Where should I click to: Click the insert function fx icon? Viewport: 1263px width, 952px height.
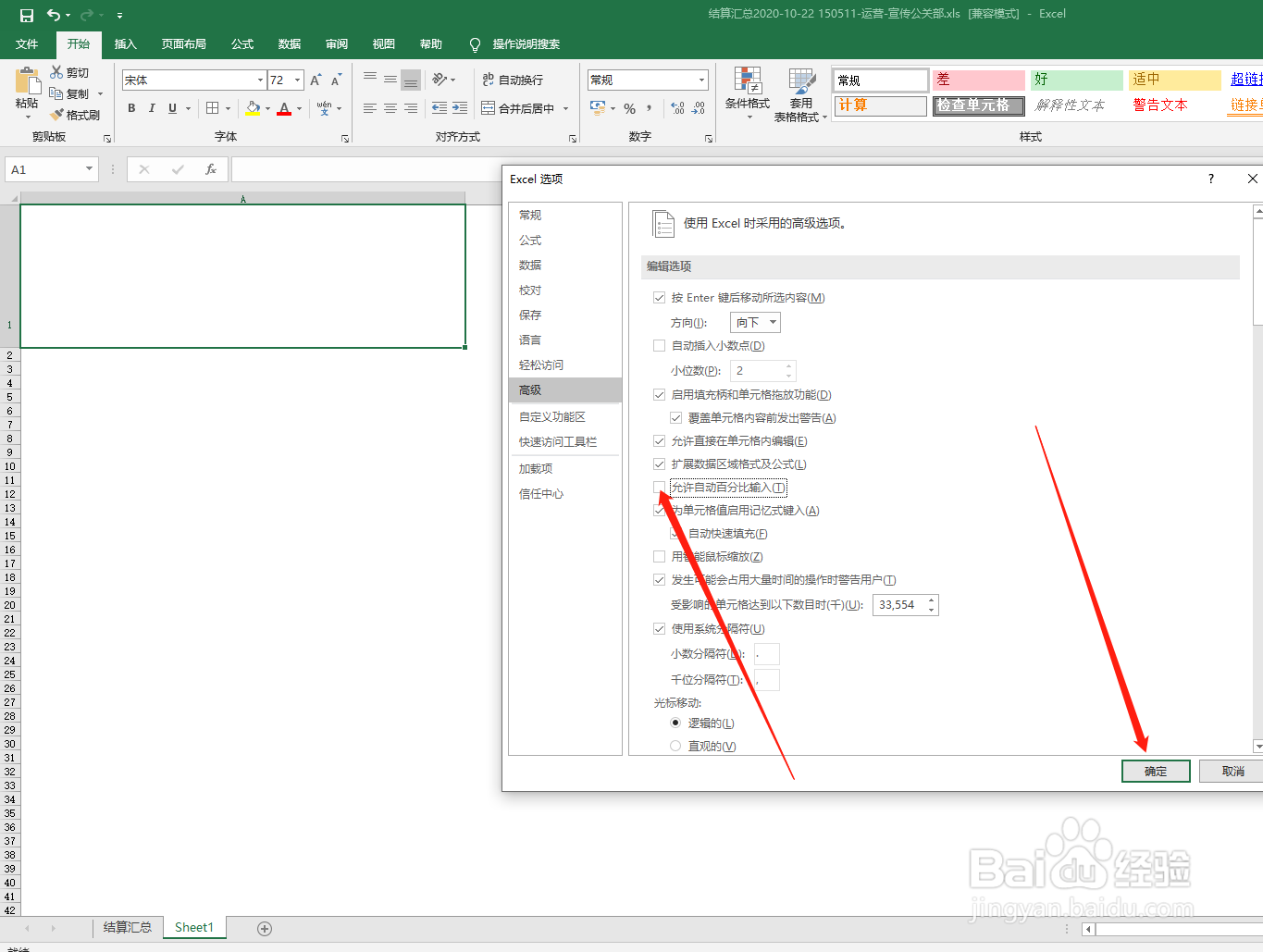(211, 169)
